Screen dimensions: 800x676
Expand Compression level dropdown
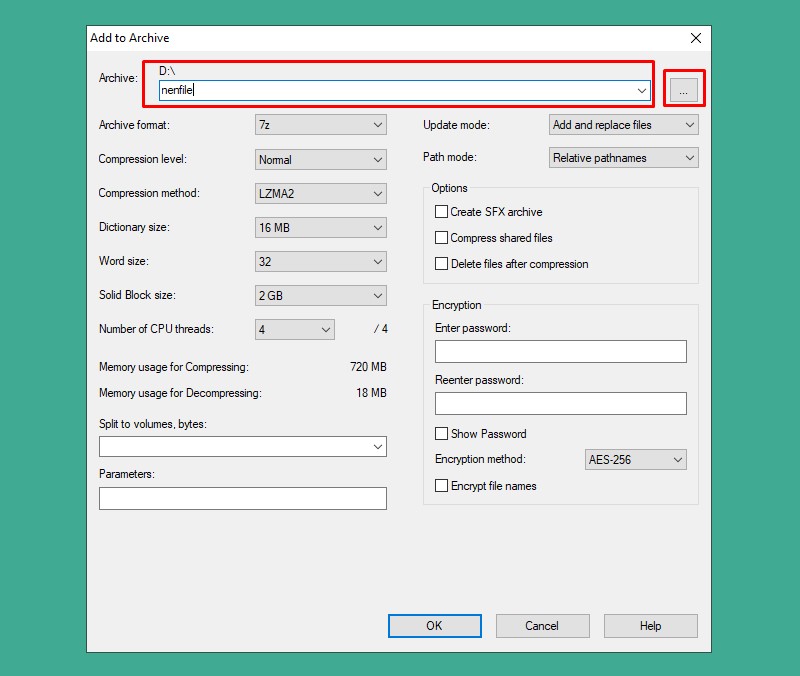point(321,159)
